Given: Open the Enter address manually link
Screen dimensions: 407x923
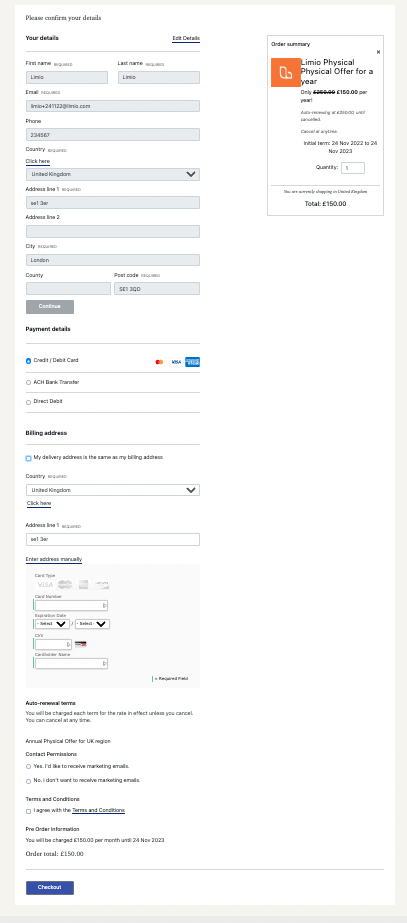Looking at the screenshot, I should tap(54, 559).
